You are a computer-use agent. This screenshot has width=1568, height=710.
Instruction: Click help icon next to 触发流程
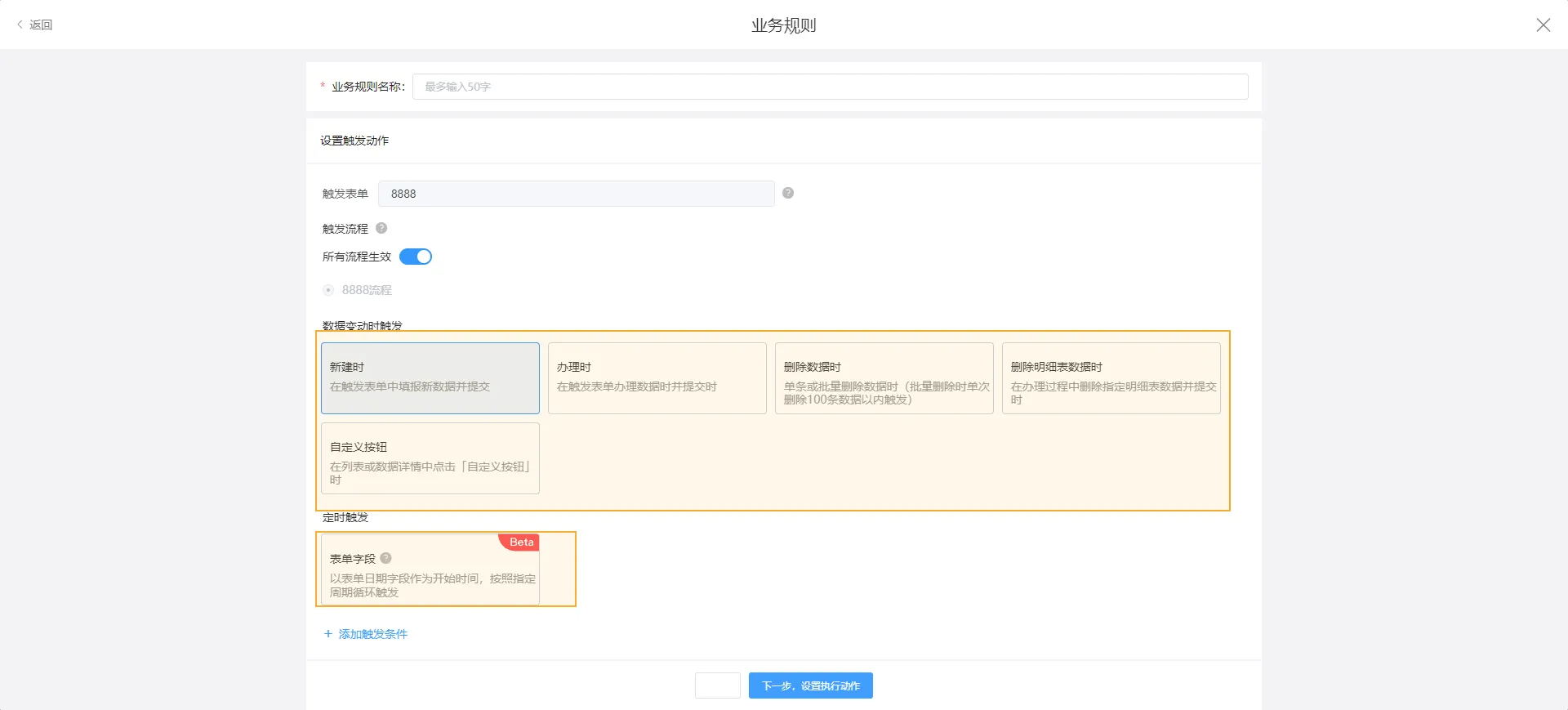[x=381, y=228]
